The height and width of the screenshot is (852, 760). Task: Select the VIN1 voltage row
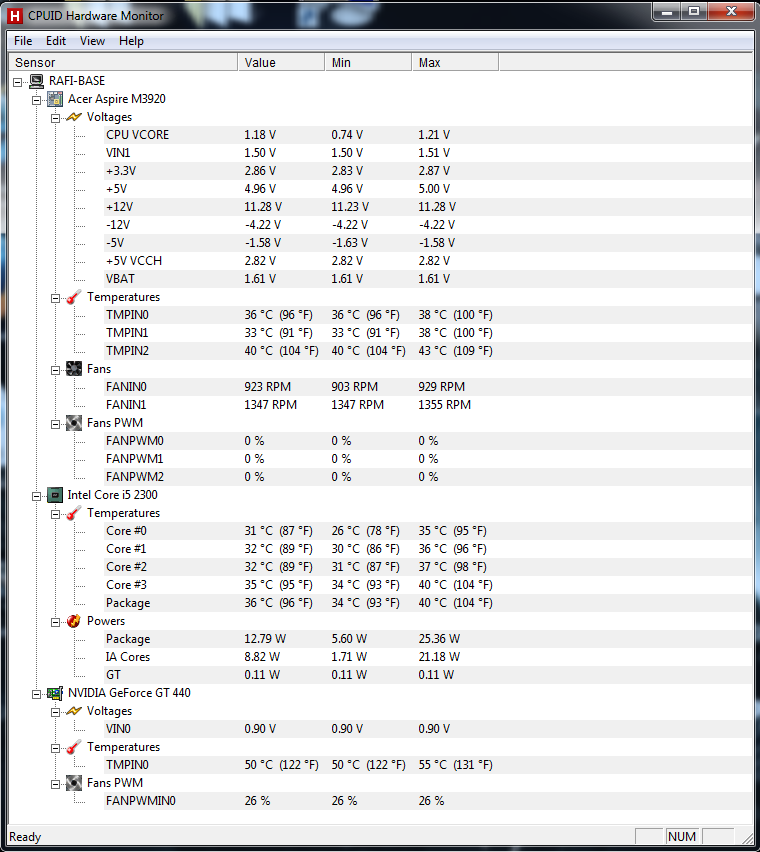pyautogui.click(x=428, y=153)
